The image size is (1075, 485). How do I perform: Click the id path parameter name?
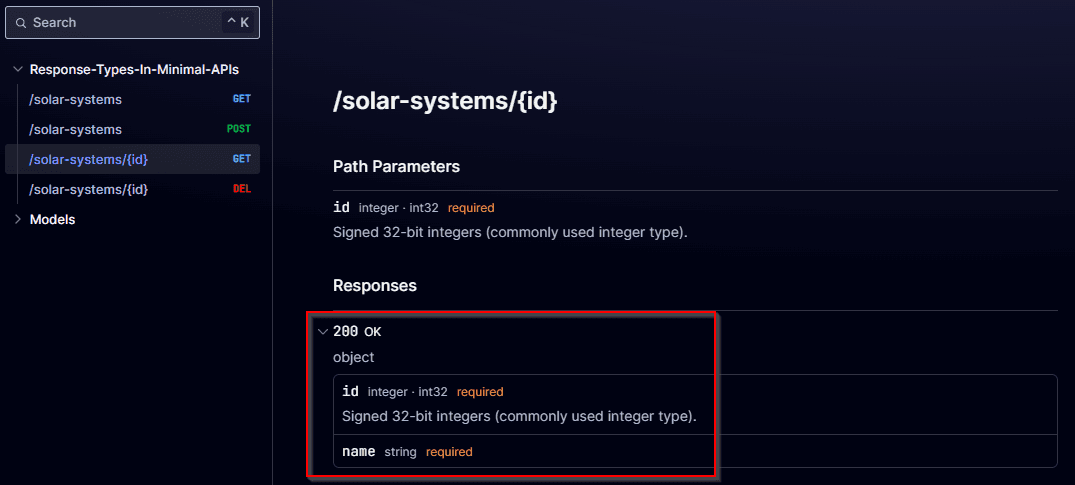(x=341, y=207)
